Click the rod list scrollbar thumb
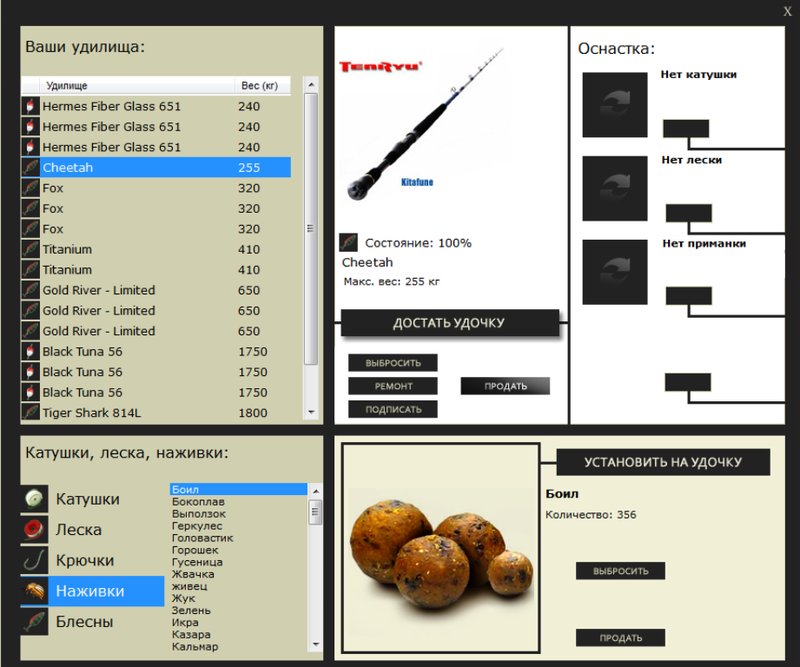The image size is (800, 667). pyautogui.click(x=311, y=229)
